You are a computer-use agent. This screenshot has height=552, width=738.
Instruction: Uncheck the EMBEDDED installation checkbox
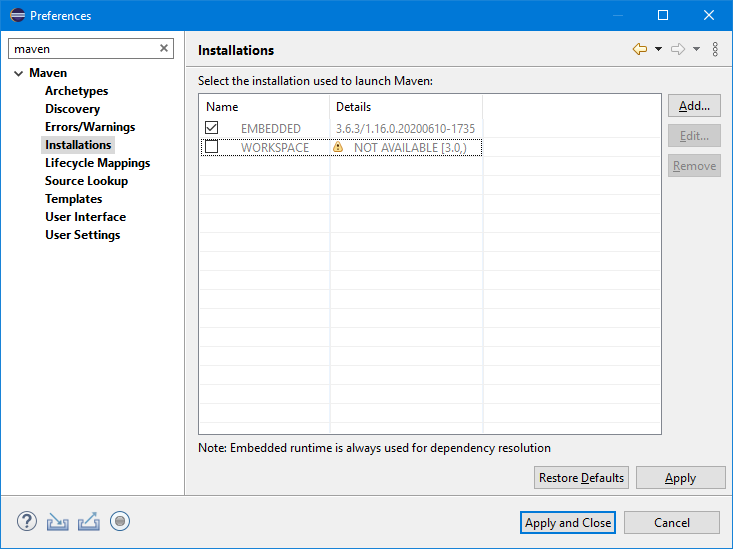(213, 128)
